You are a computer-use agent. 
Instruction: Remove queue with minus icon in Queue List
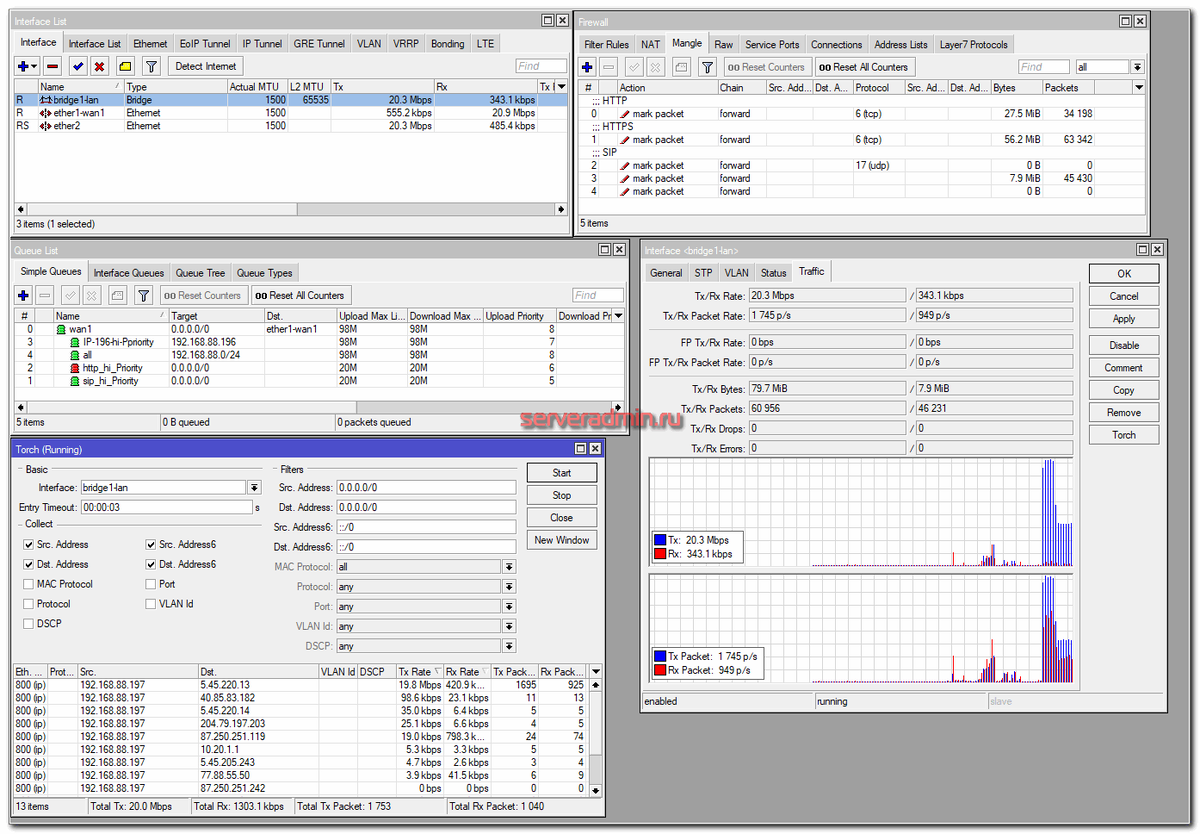[x=45, y=295]
